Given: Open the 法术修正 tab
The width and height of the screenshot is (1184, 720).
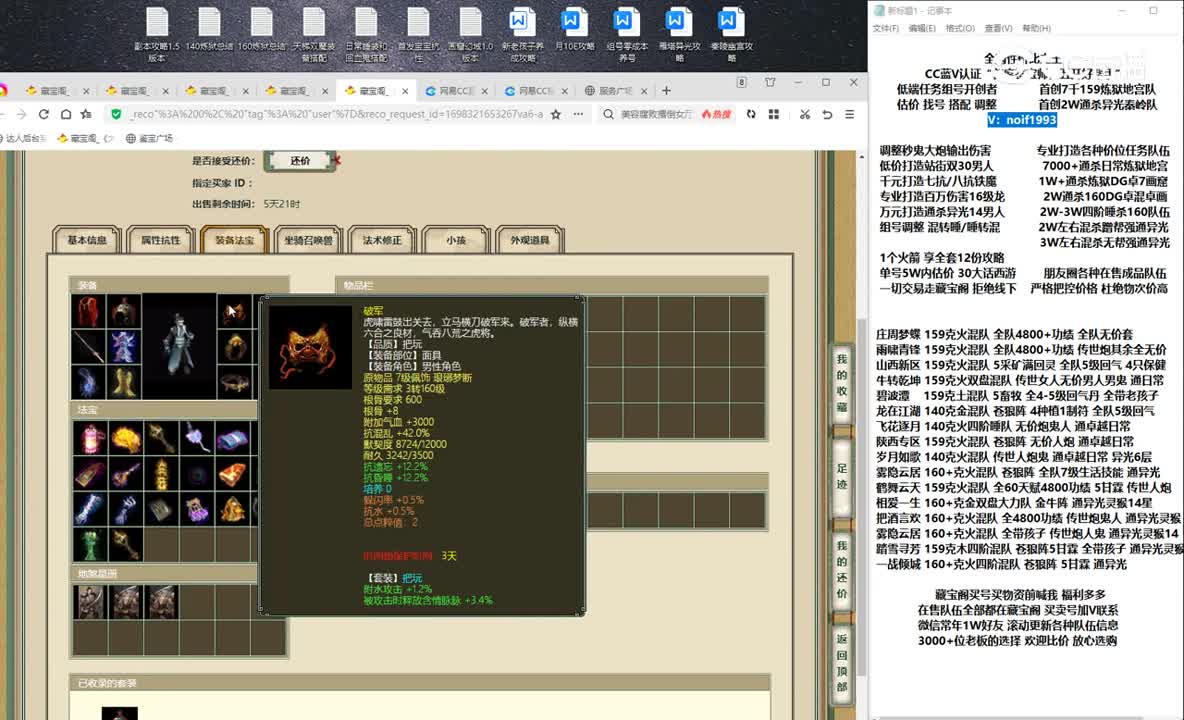Looking at the screenshot, I should (382, 240).
